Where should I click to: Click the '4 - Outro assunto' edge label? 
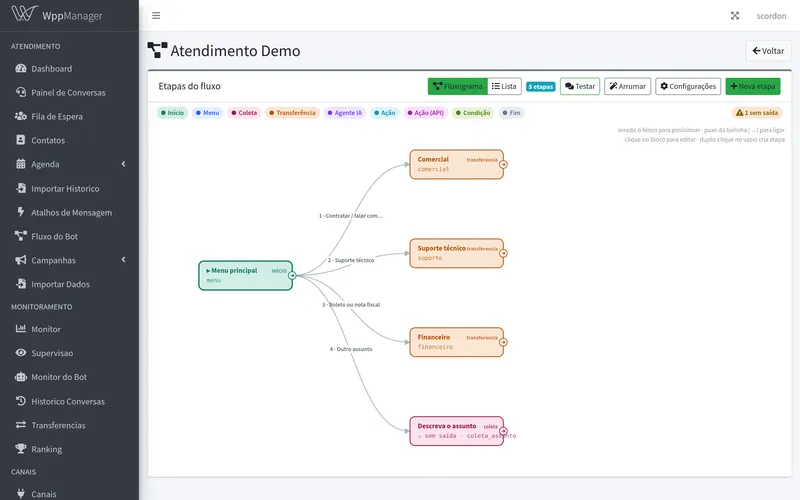tap(351, 349)
